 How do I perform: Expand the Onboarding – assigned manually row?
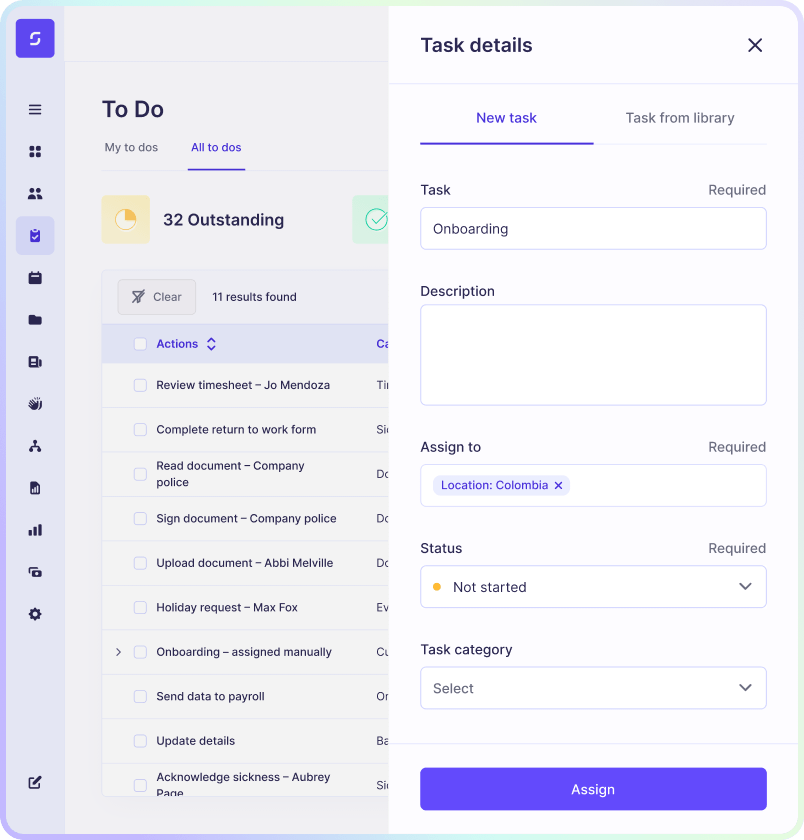pyautogui.click(x=118, y=652)
